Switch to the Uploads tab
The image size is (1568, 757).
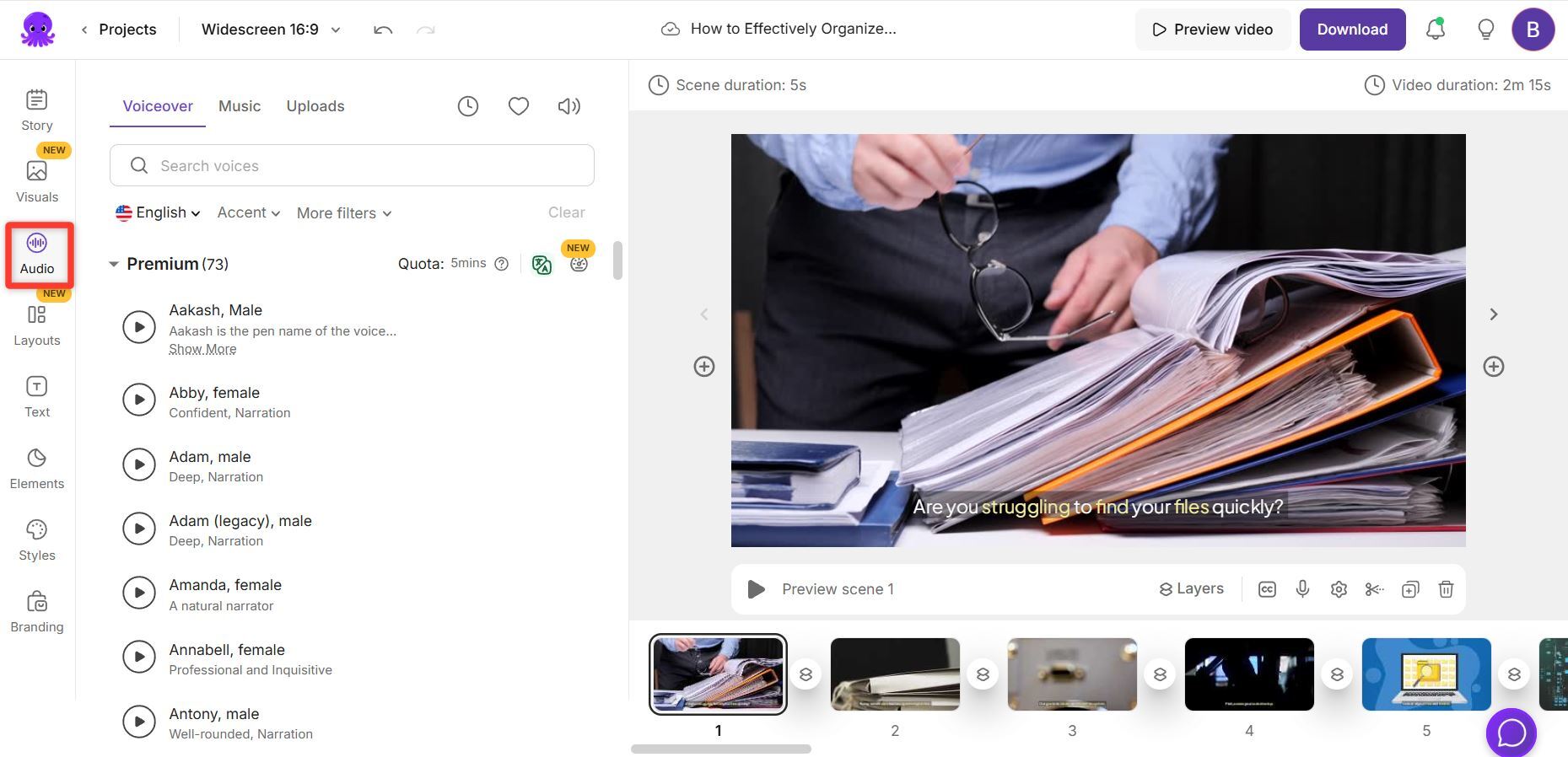[315, 106]
